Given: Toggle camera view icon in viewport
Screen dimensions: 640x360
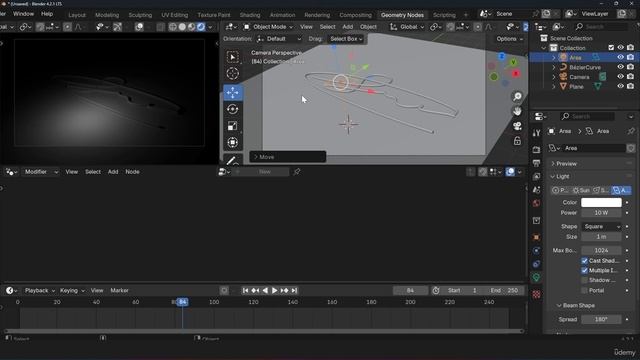Looking at the screenshot, I should (517, 126).
